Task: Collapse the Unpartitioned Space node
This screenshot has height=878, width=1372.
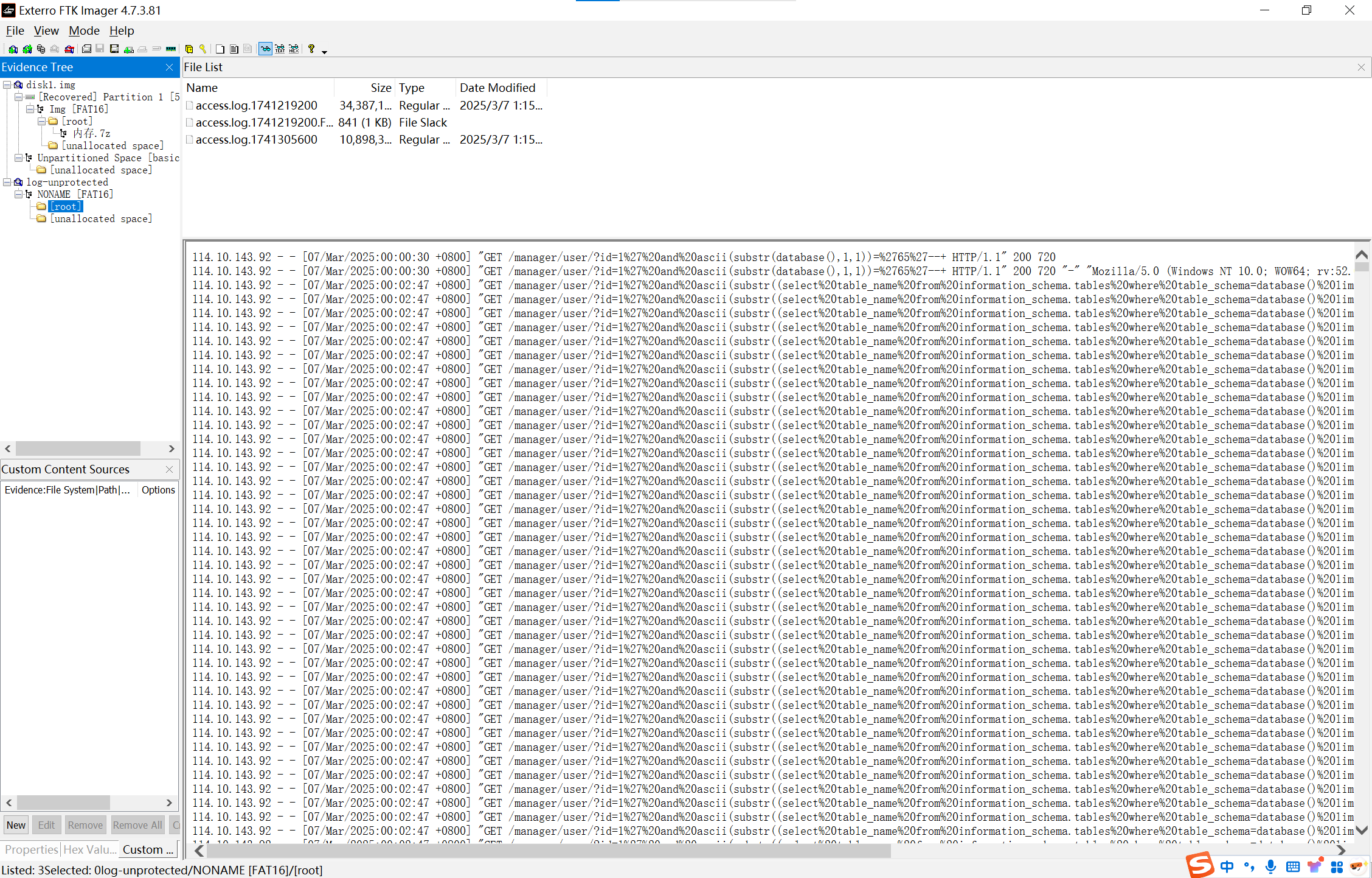Action: pyautogui.click(x=19, y=158)
